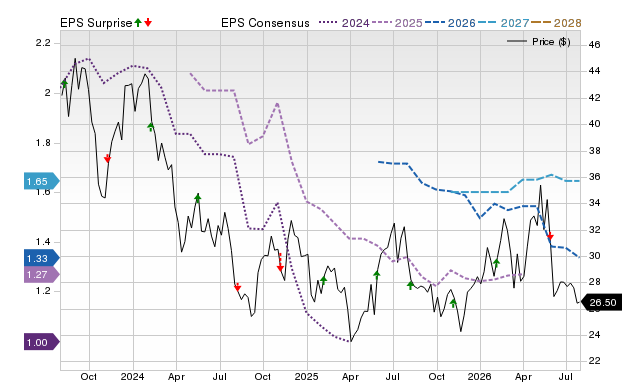The image size is (640, 382).
Task: Click the red down arrow in EPS Surprise legend
Action: pyautogui.click(x=148, y=22)
